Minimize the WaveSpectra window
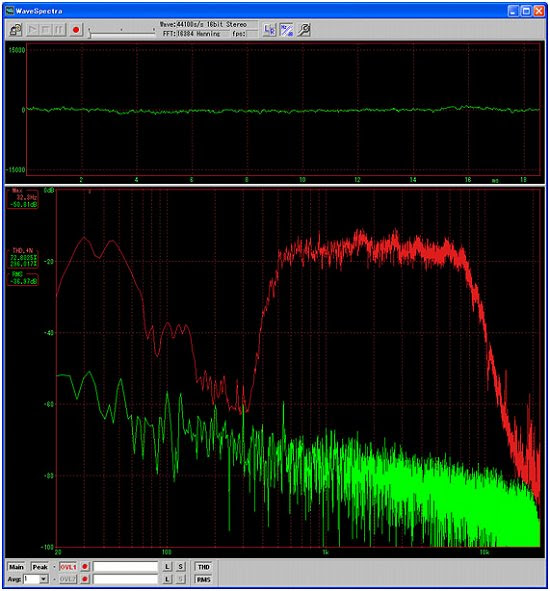 (x=513, y=11)
